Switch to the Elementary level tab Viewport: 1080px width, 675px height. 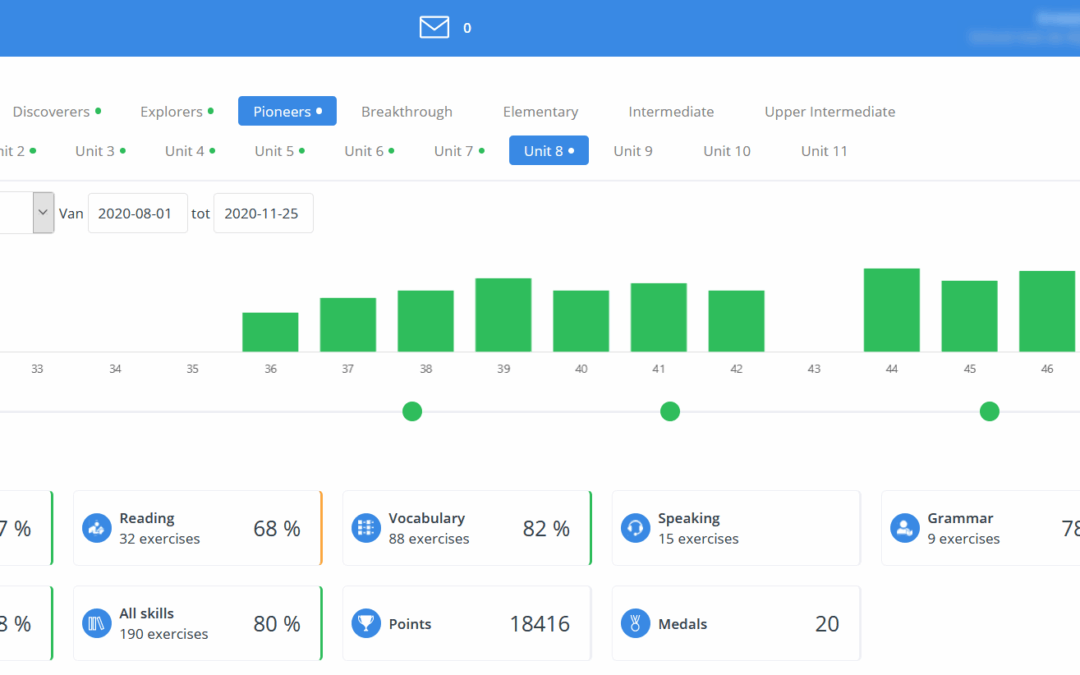pos(541,112)
